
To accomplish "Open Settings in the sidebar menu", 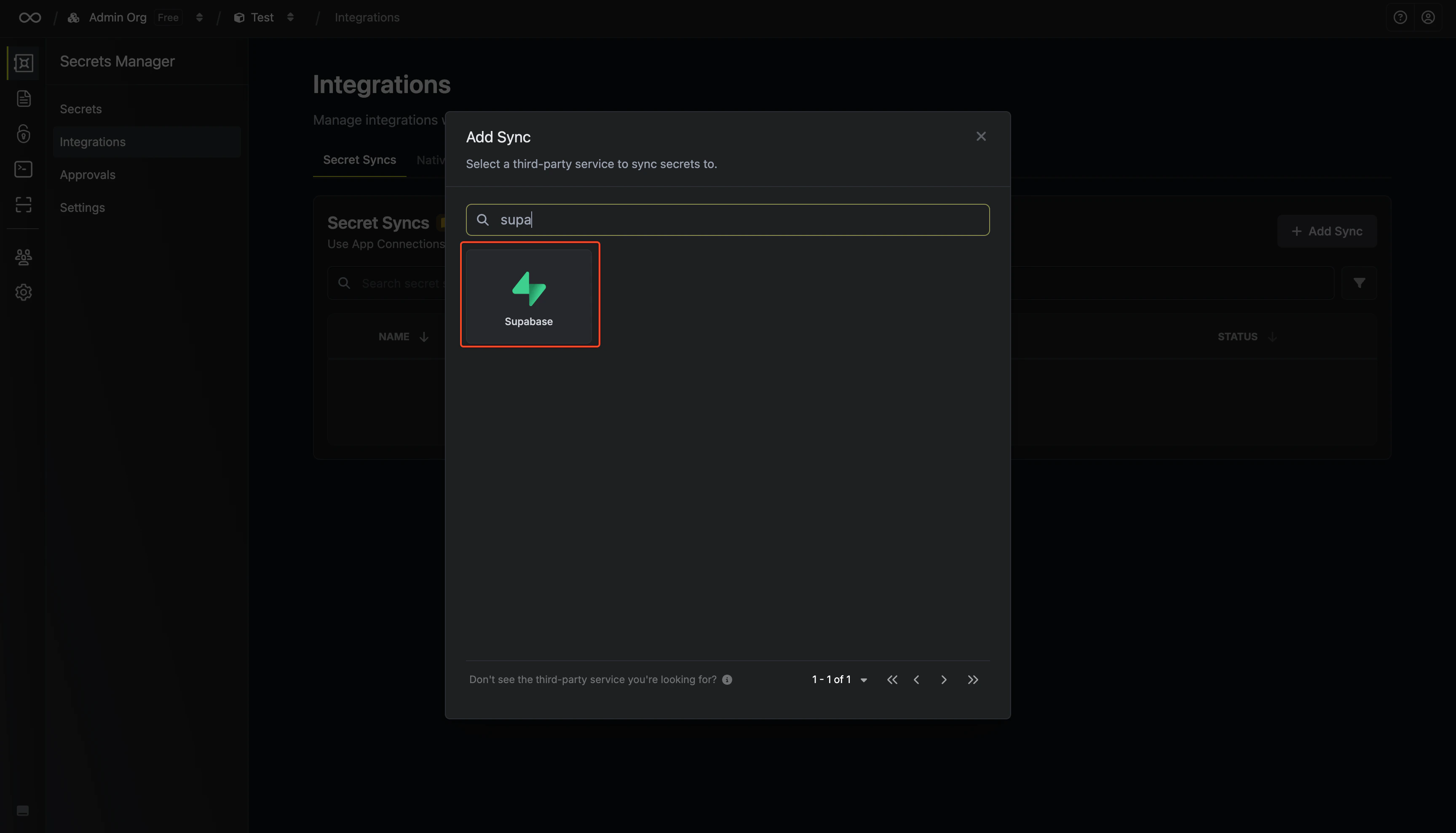I will click(147, 208).
